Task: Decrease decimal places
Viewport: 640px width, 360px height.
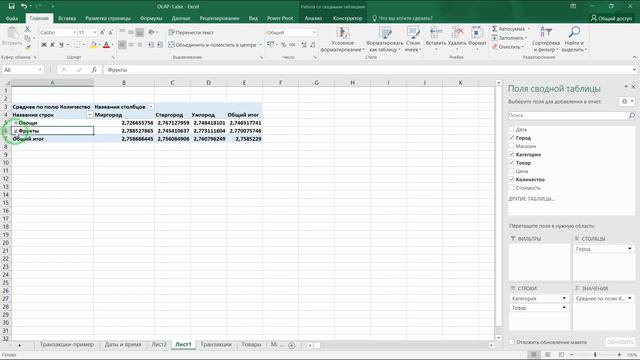Action: (313, 45)
